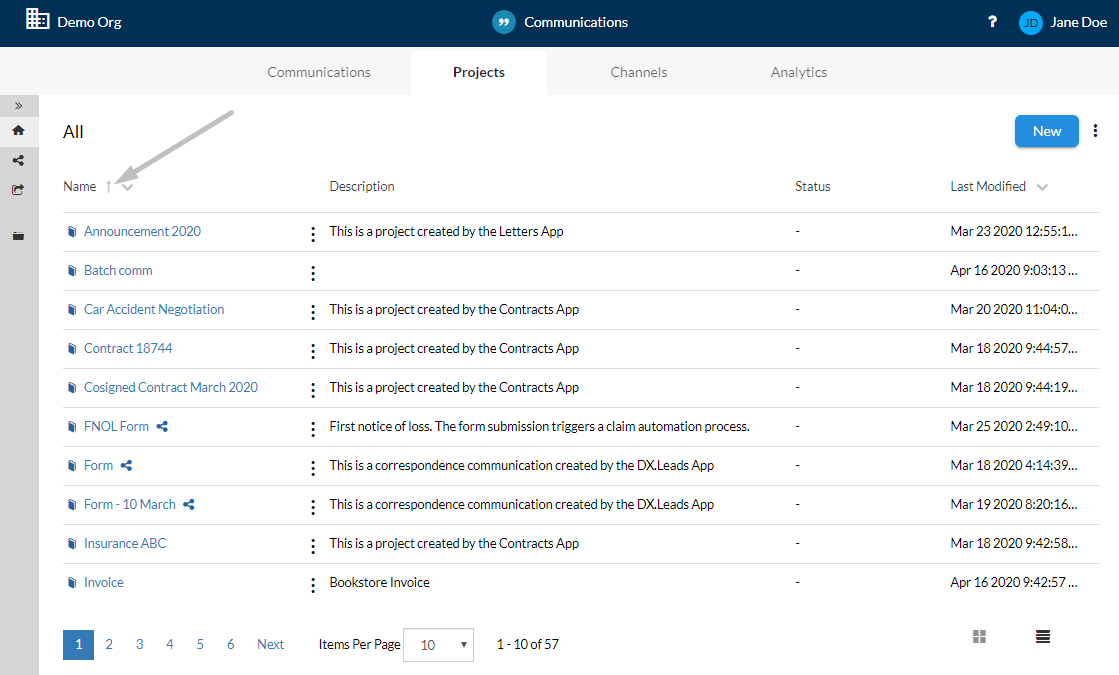Open the Car Accident Negotiation project
The image size is (1119, 675).
tap(154, 309)
